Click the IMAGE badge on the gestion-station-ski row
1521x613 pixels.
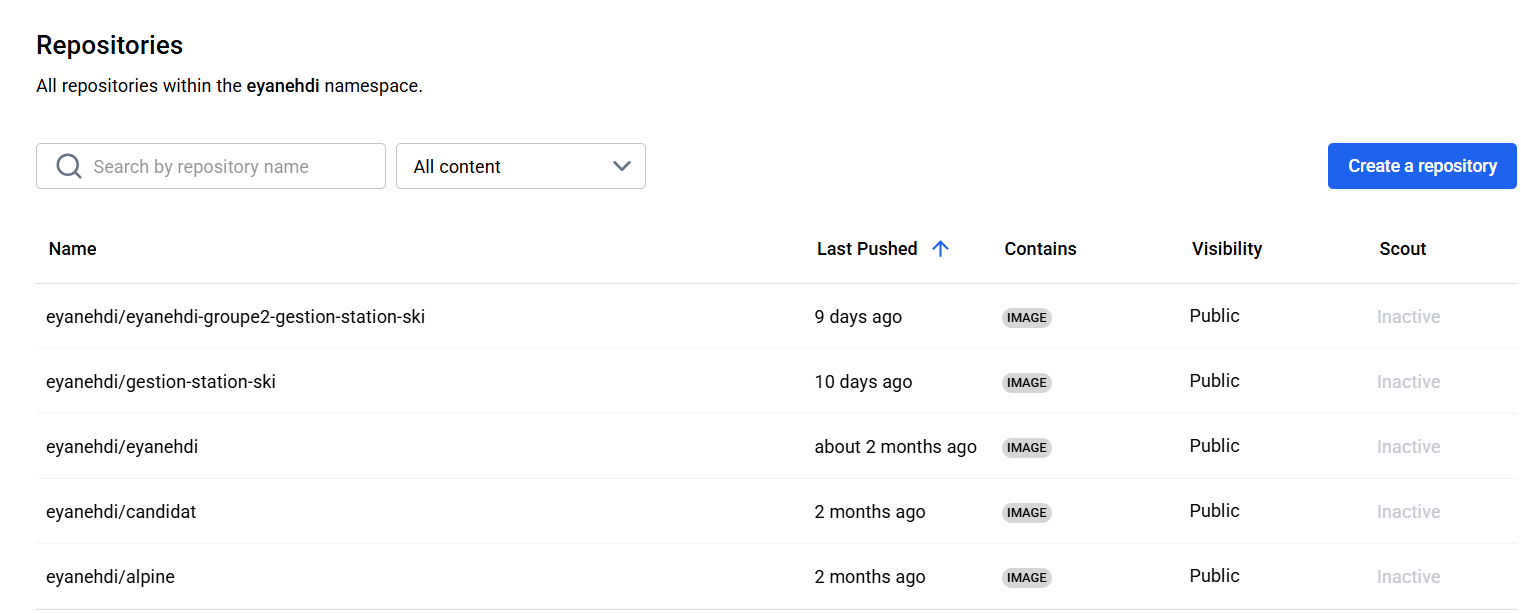(1026, 382)
